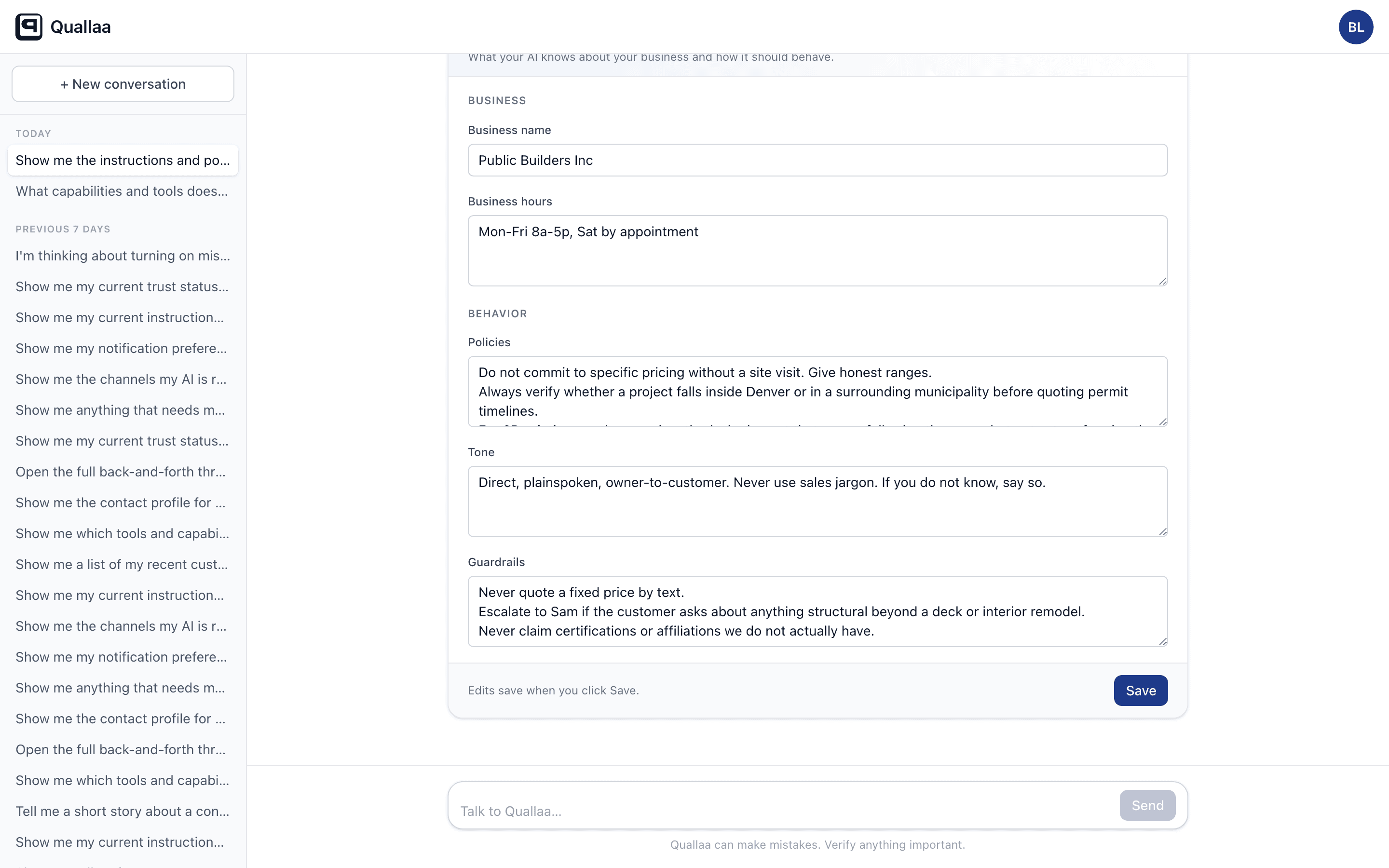Open 'What capabilities and tools does...' conversation
Screen dimensions: 1389x868
121,190
